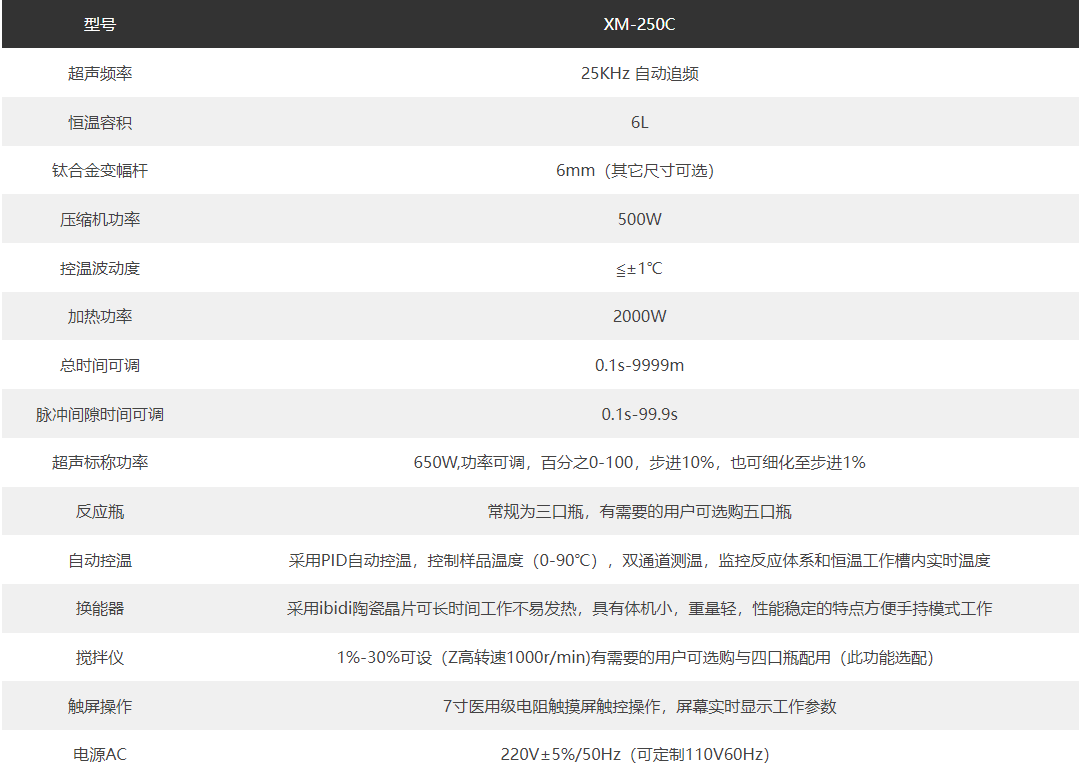Click the 压缩机功率 label
Screen dimensions: 1079x773
click(100, 219)
